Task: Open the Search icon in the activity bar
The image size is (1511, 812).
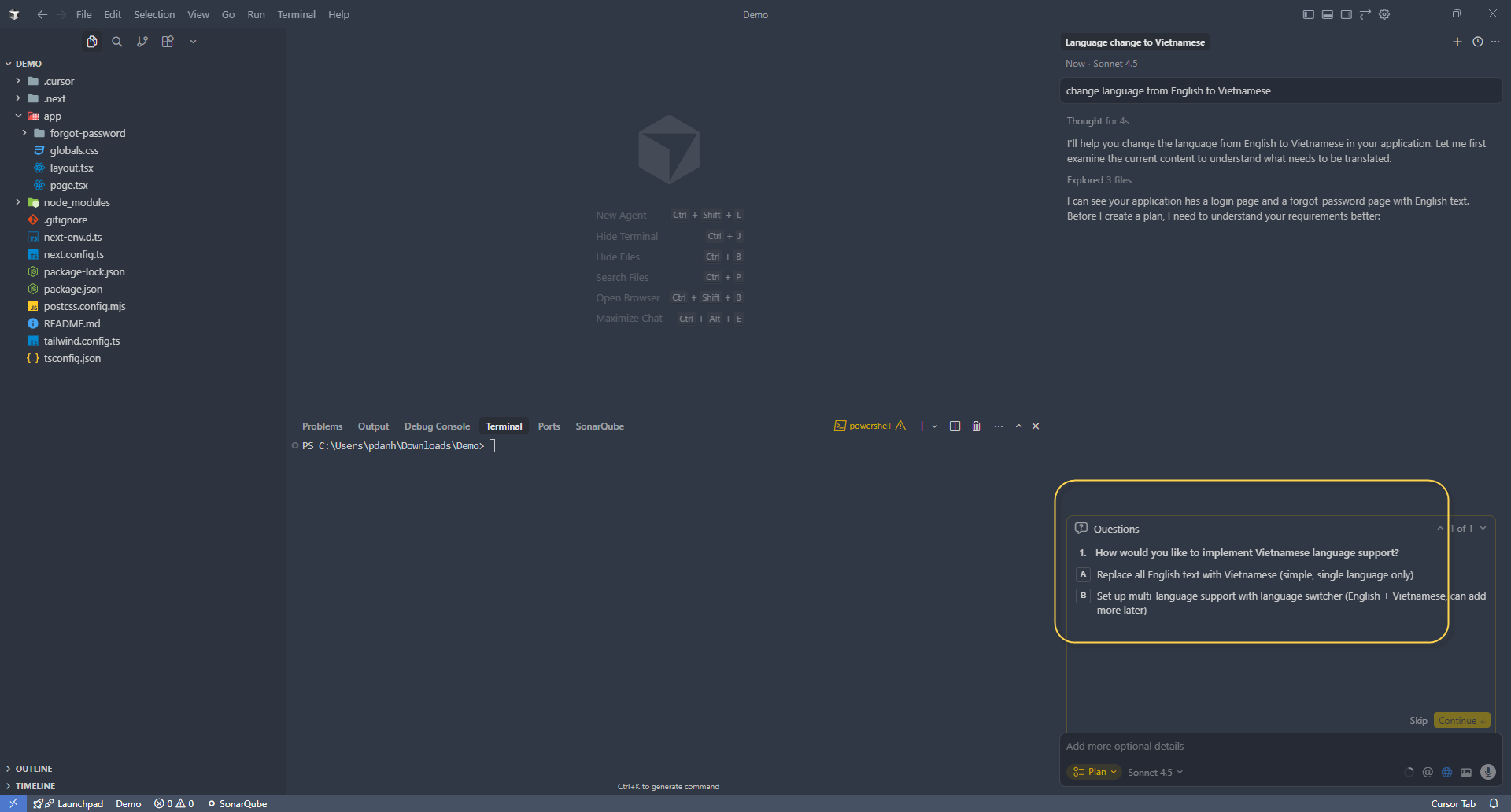Action: [116, 42]
